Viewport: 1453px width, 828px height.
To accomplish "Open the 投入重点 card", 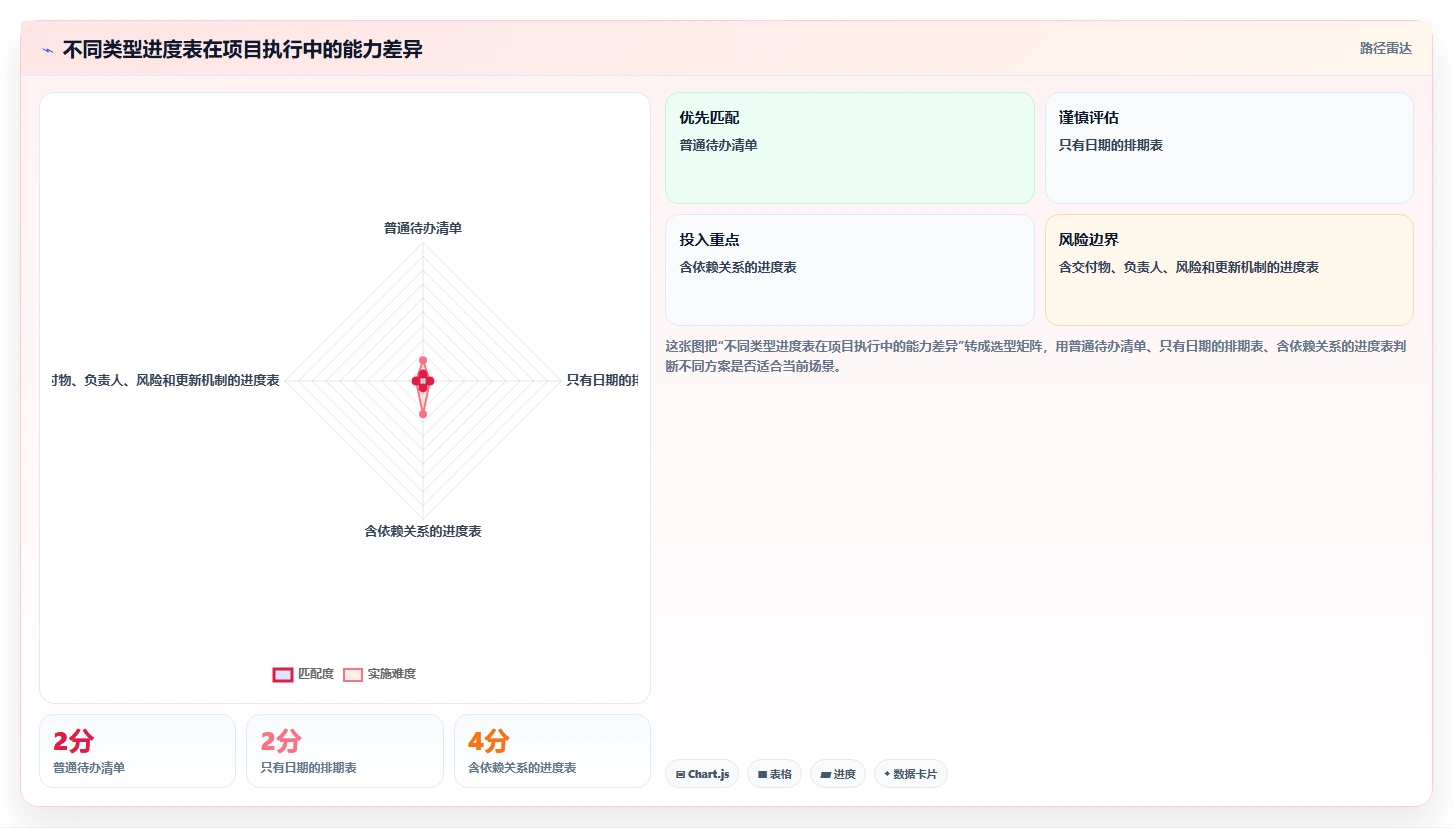I will 849,270.
